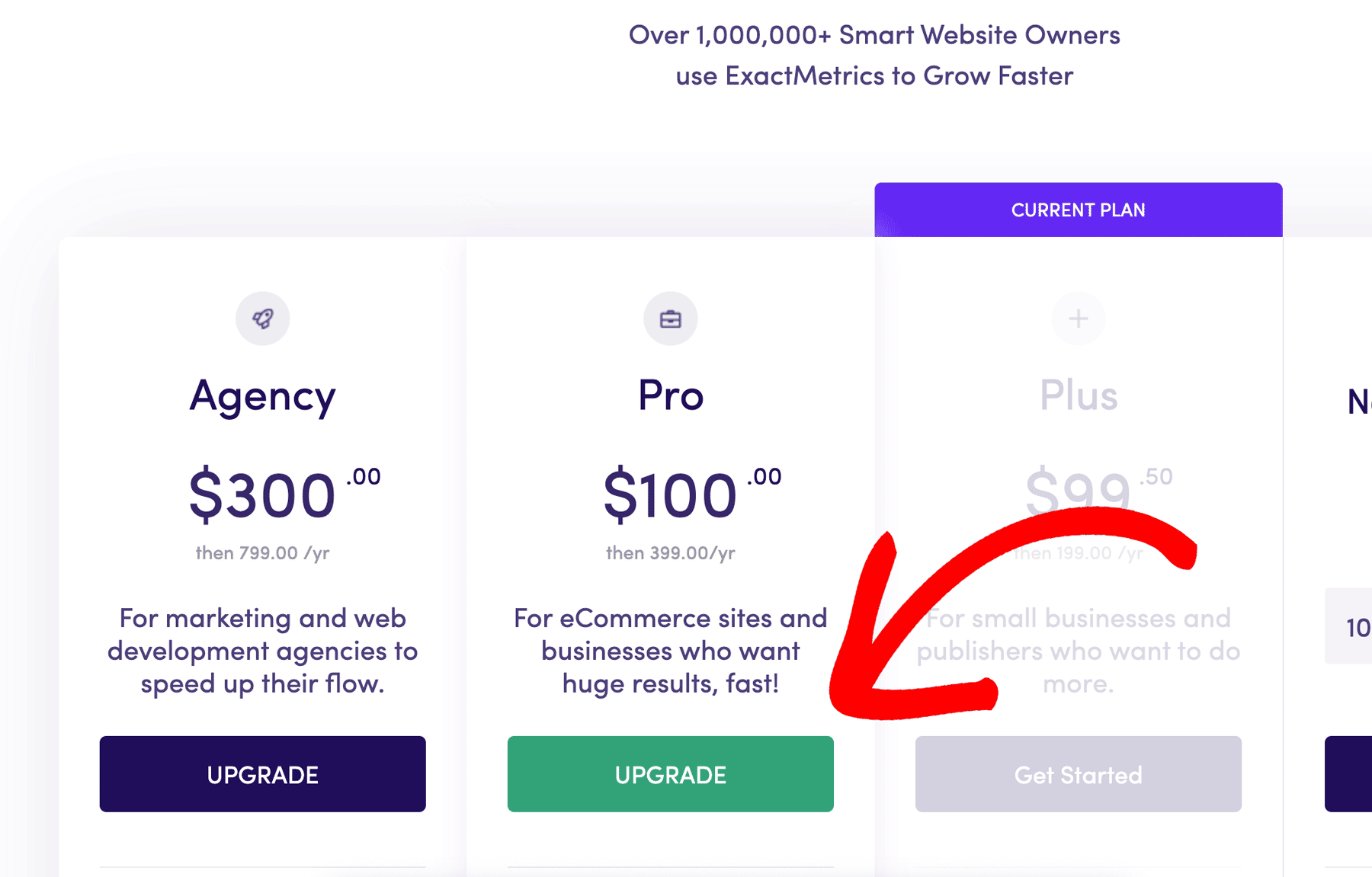Image resolution: width=1372 pixels, height=877 pixels.
Task: Click the Pro eCommerce description text
Action: [670, 651]
